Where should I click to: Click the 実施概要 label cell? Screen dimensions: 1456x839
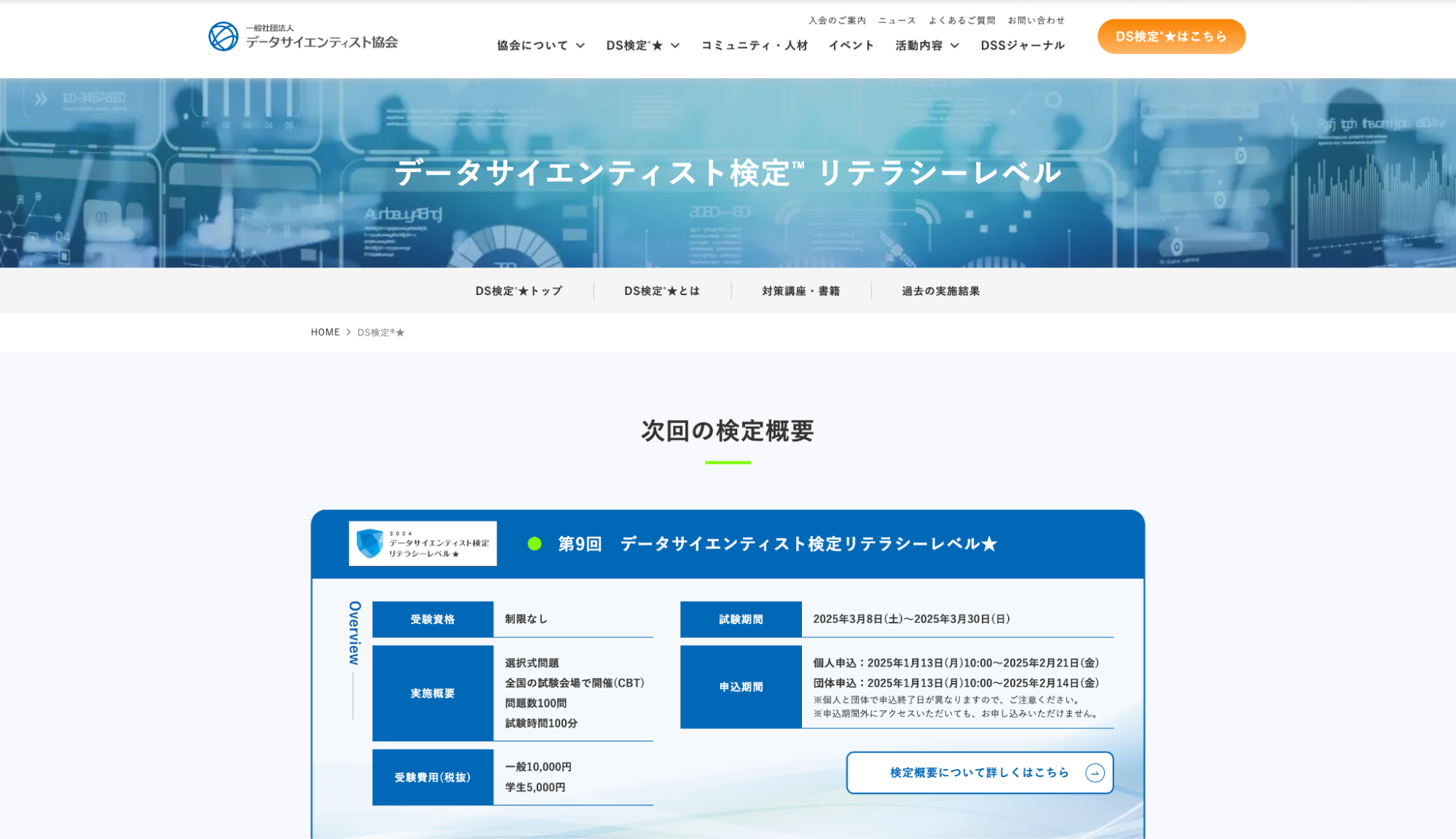coord(433,693)
